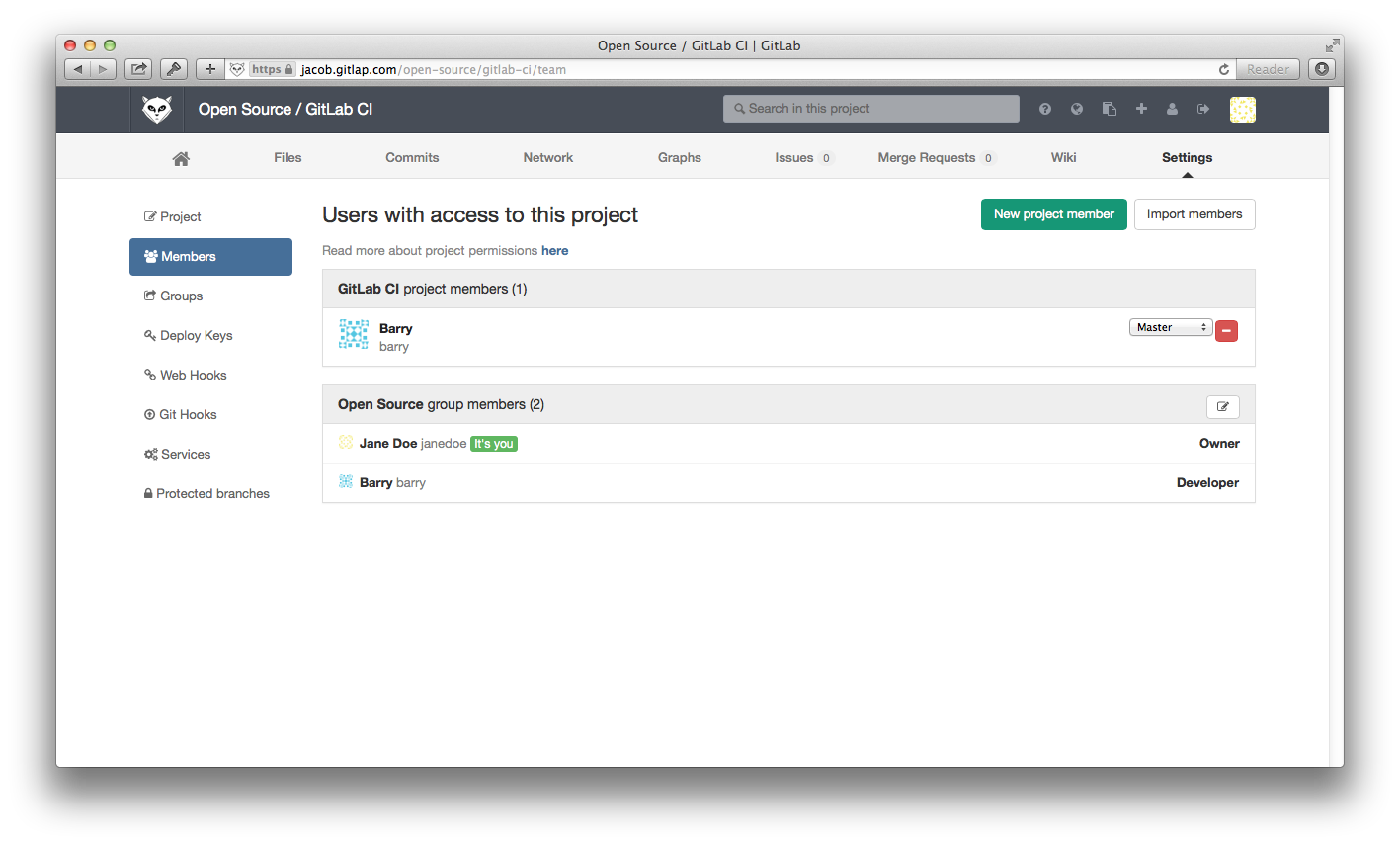This screenshot has height=845, width=1400.
Task: Open snippets via the clipboard icon
Action: (1109, 109)
